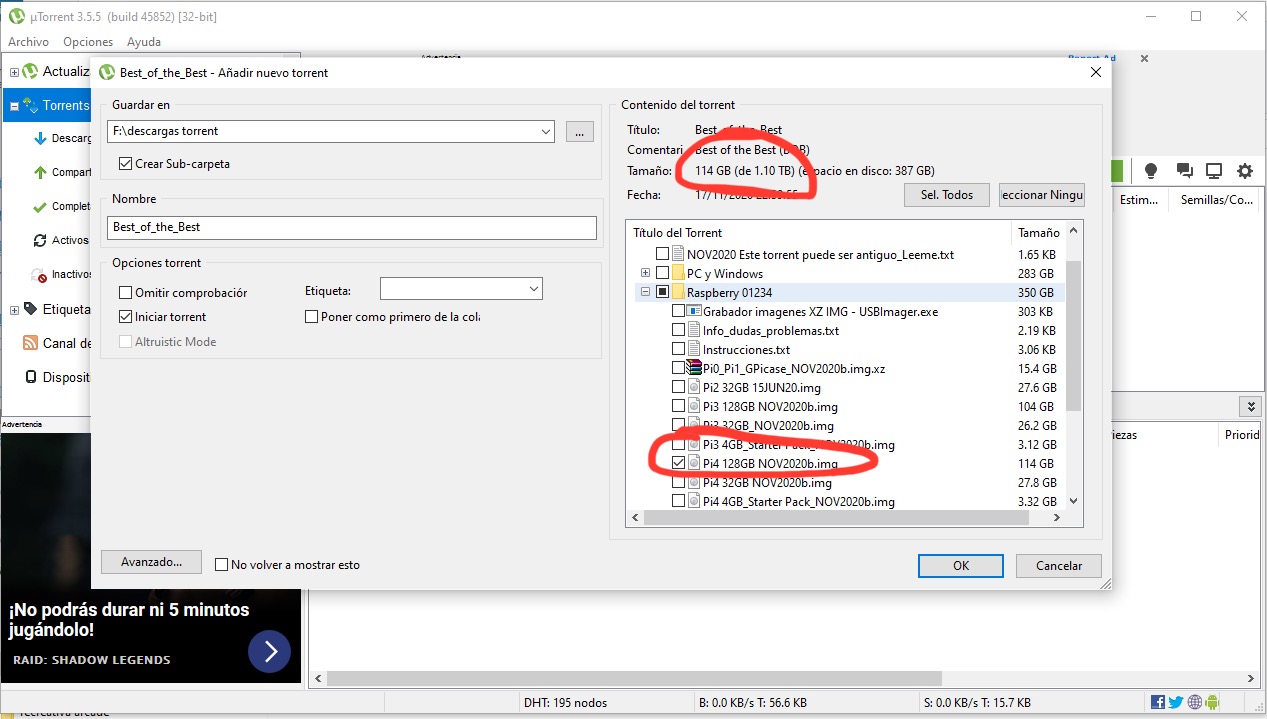Open the Guardar en path dropdown
Screen dimensions: 1267x719
[x=545, y=131]
